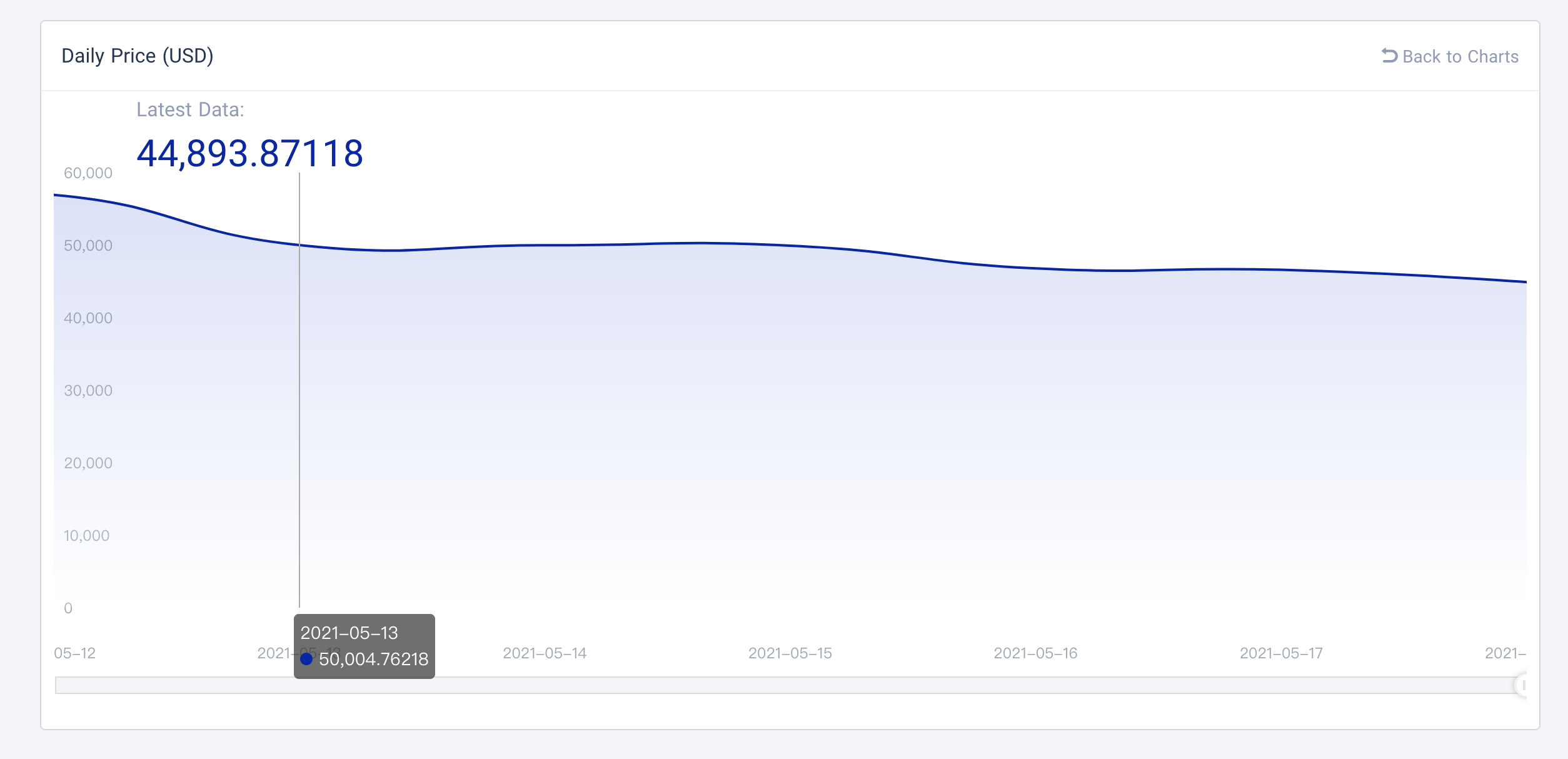Click the 2021-05-15 date axis label
The width and height of the screenshot is (1568, 759).
(x=790, y=653)
